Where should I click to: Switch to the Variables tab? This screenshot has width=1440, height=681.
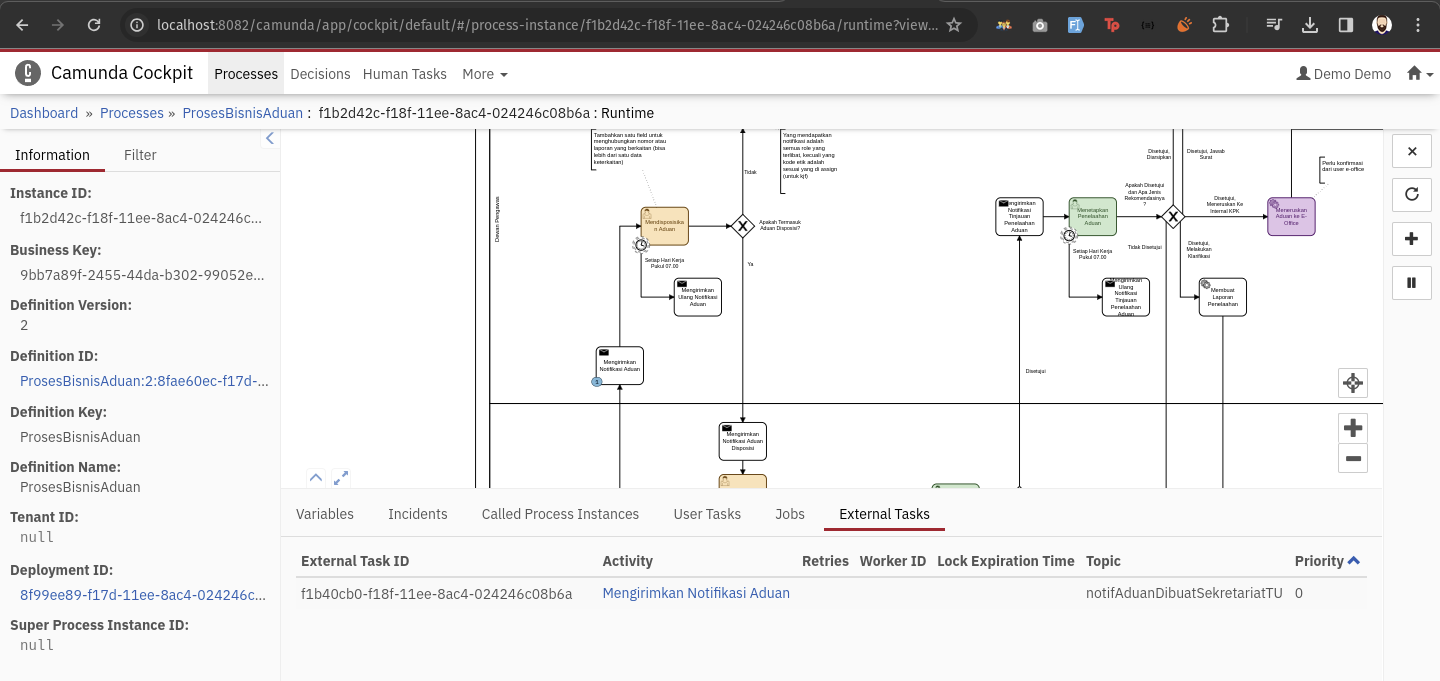click(325, 514)
